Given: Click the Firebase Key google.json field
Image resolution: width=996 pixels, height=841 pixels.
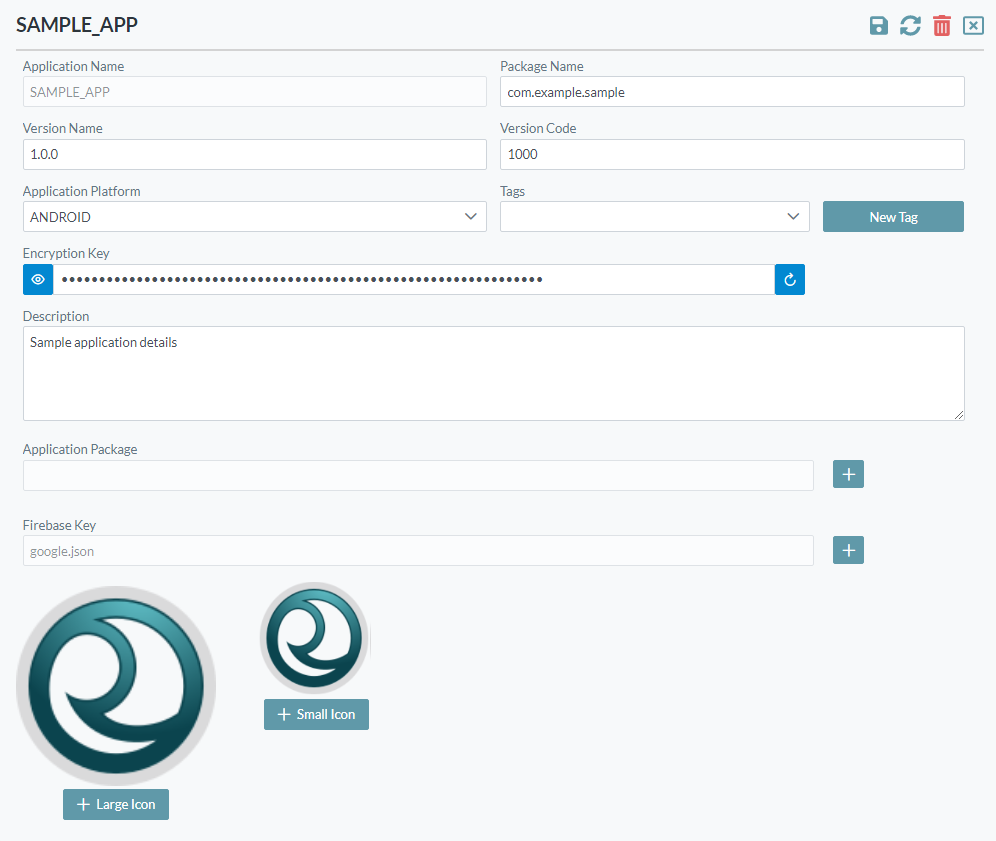Looking at the screenshot, I should click(418, 551).
